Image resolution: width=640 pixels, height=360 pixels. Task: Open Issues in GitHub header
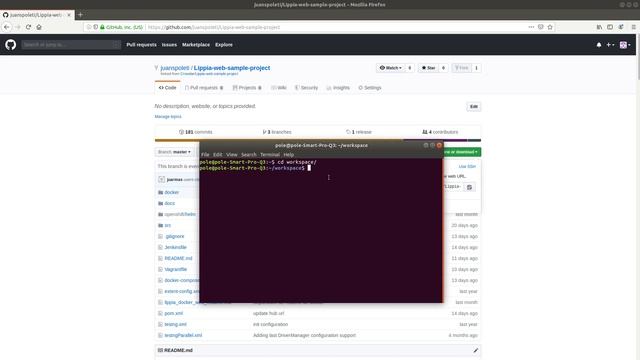[x=169, y=45]
